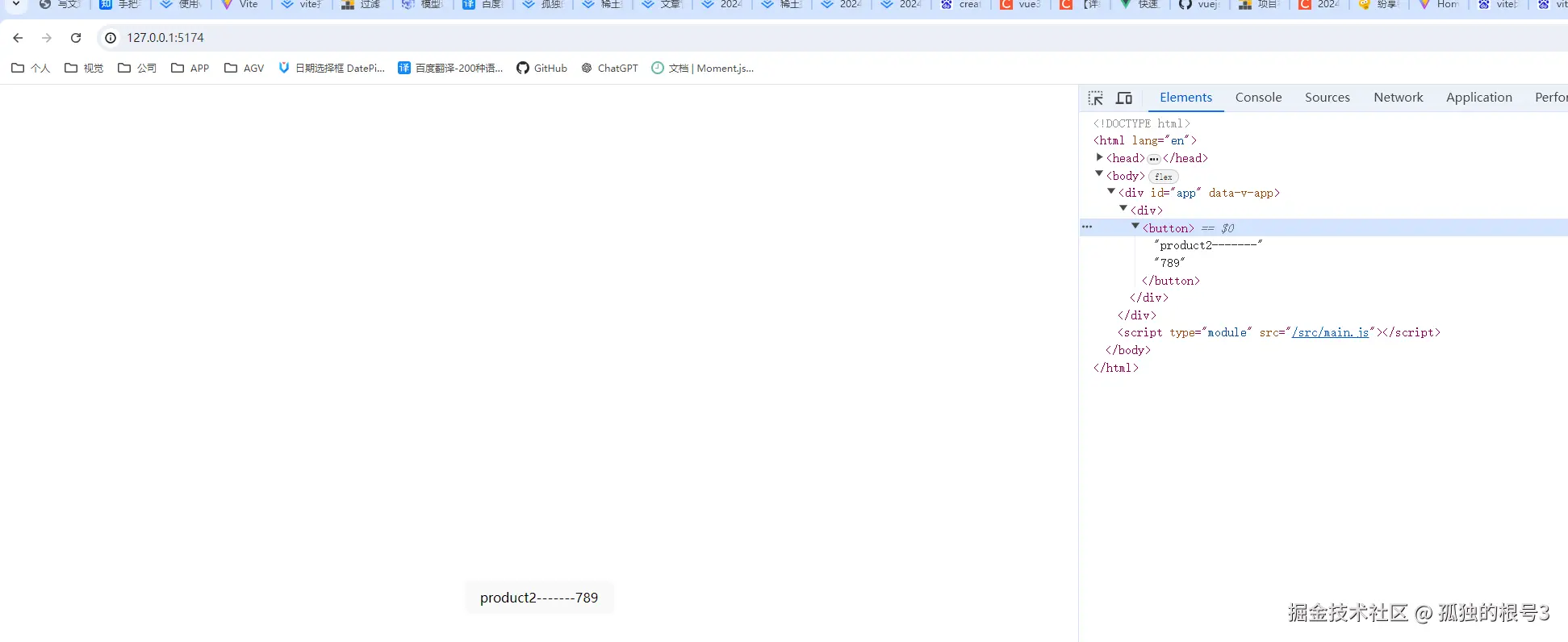Viewport: 1568px width, 642px height.
Task: Select the <html lang="en"> row
Action: coord(1144,140)
